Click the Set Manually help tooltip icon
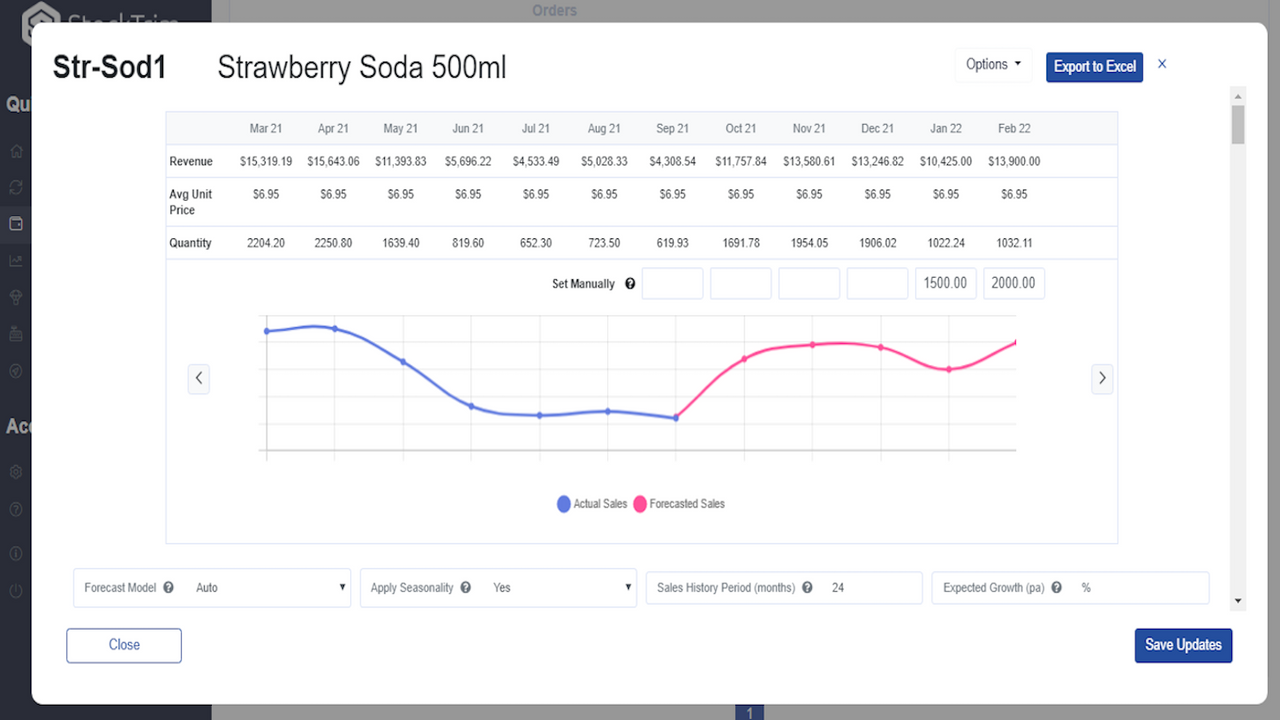The height and width of the screenshot is (720, 1280). [630, 283]
